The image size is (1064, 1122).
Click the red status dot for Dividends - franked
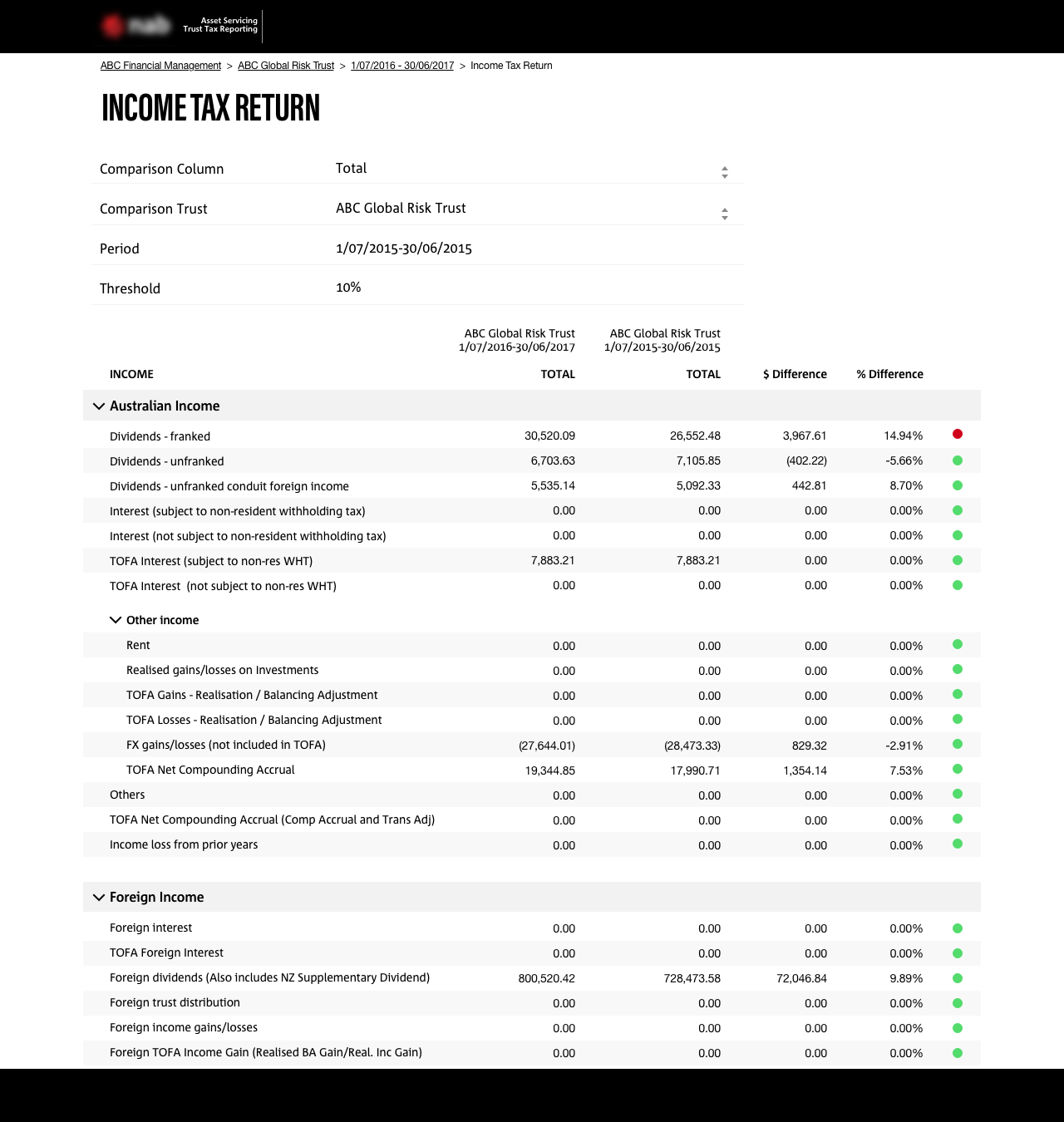click(x=958, y=434)
